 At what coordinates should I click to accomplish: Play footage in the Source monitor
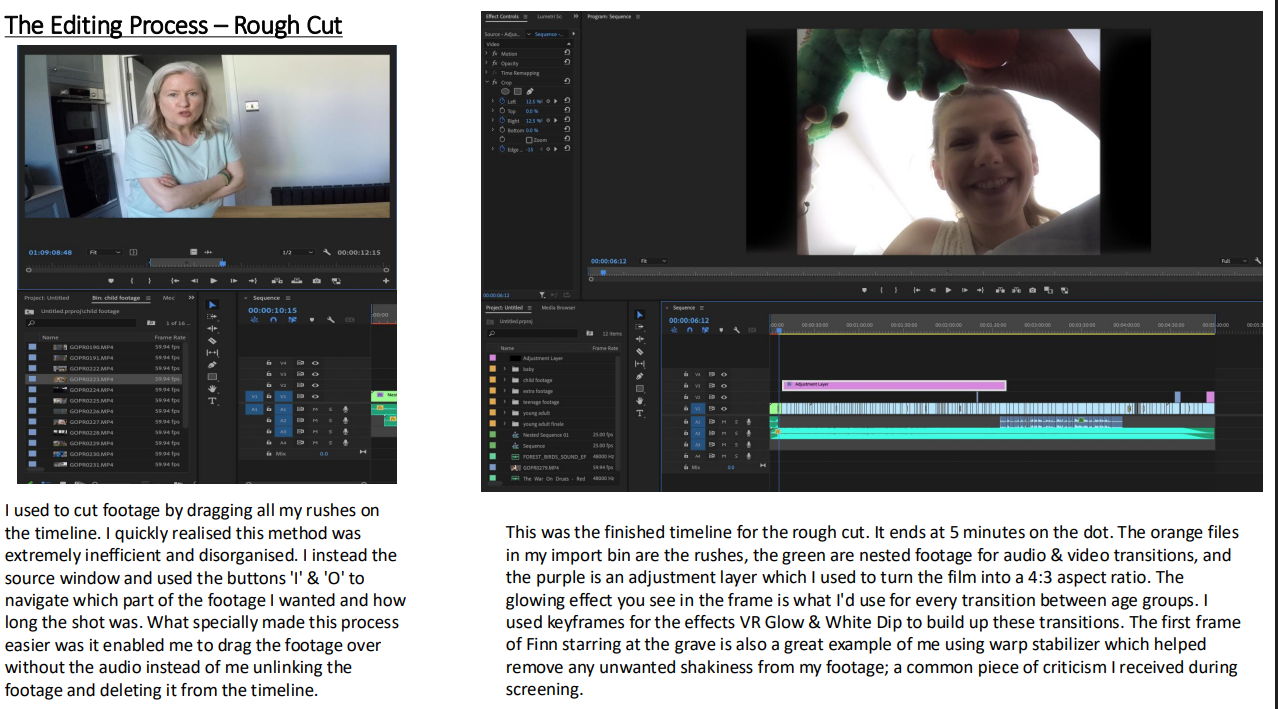(x=214, y=281)
